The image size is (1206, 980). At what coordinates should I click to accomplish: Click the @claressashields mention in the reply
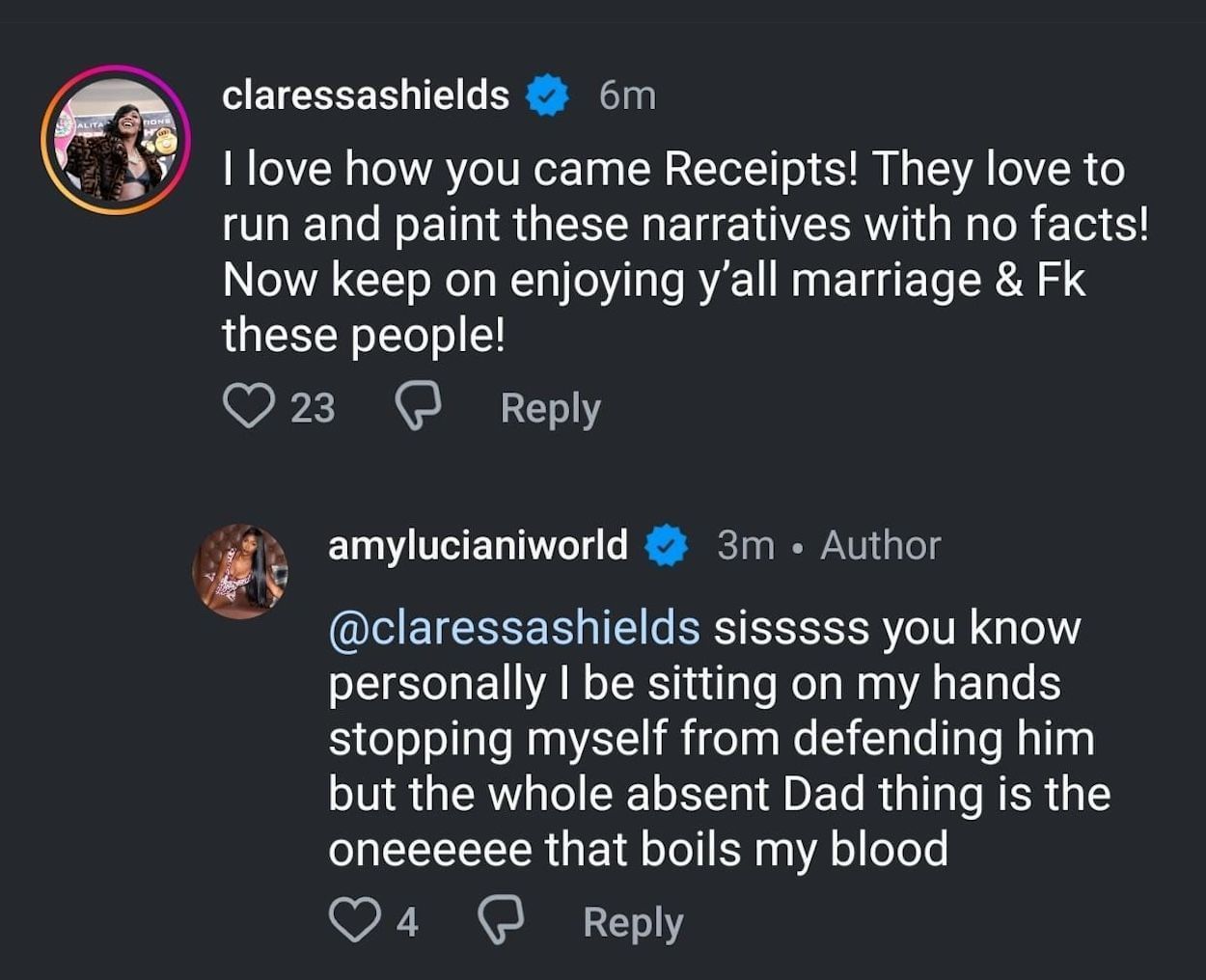point(514,628)
